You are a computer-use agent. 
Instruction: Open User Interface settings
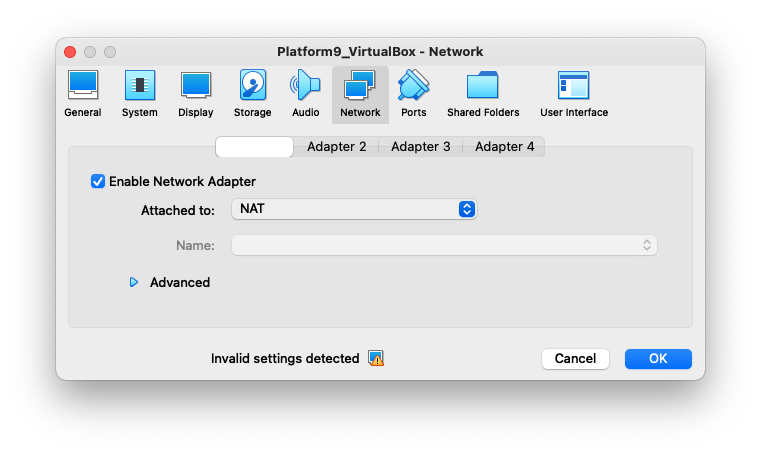click(x=574, y=94)
